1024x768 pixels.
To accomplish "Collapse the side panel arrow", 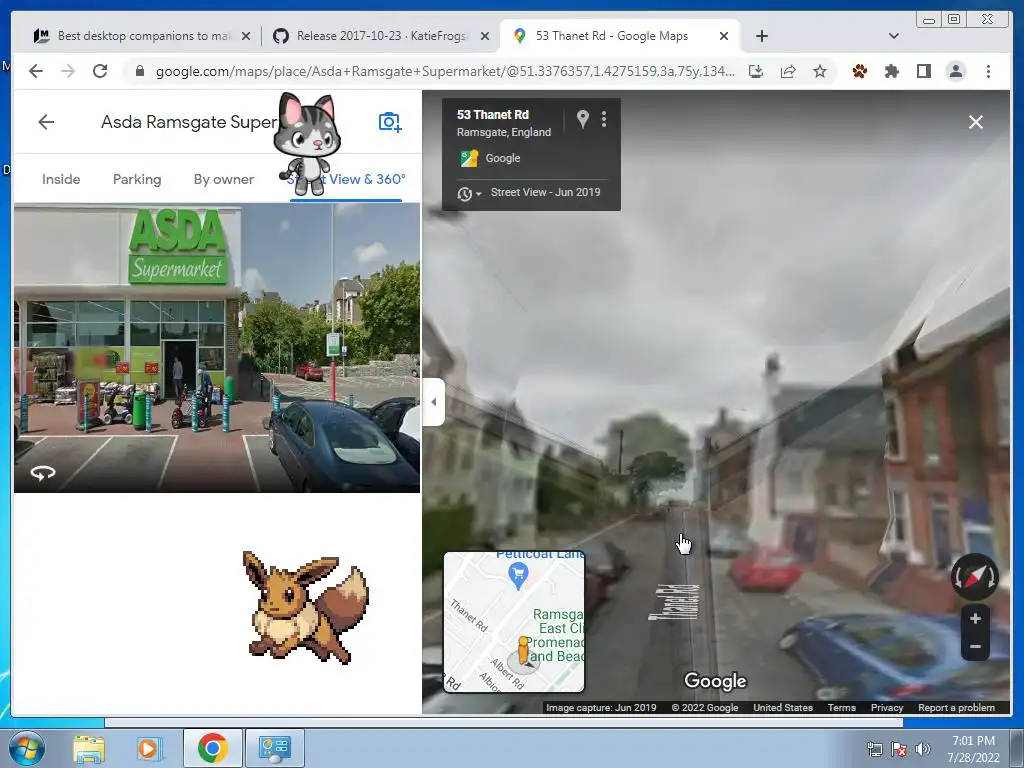I will (x=434, y=402).
